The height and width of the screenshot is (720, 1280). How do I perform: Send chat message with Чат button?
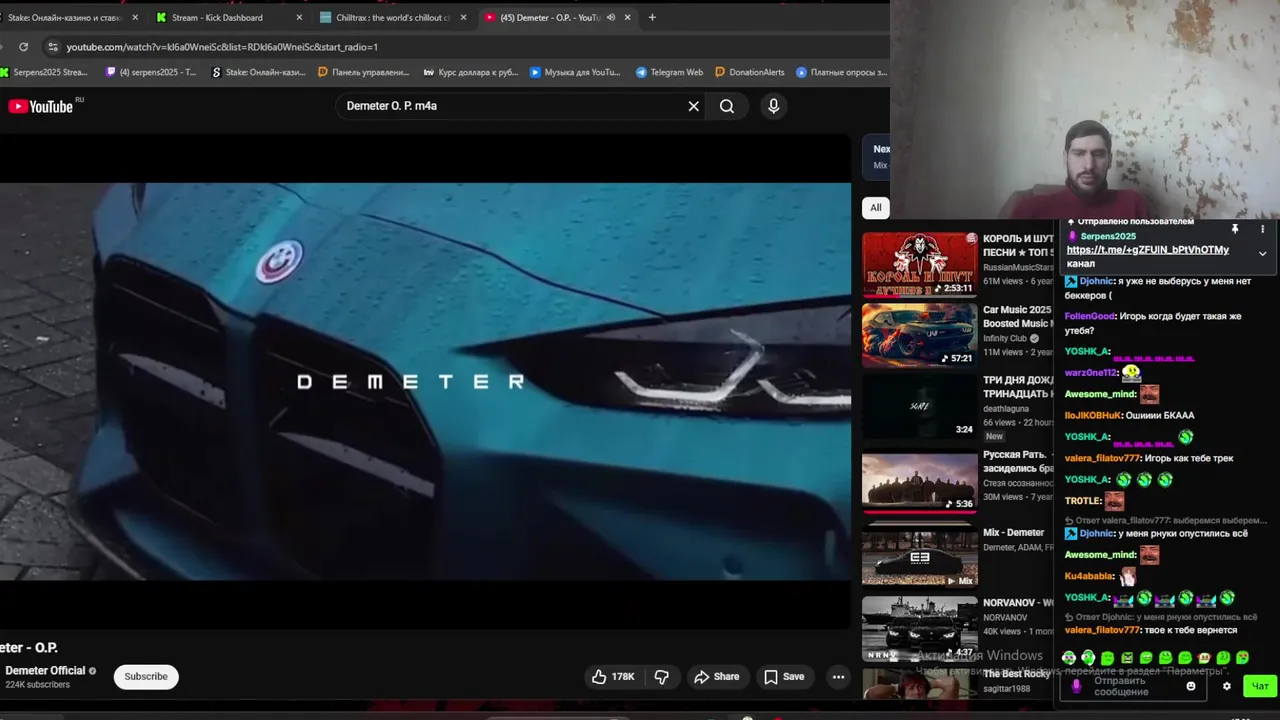point(1260,686)
